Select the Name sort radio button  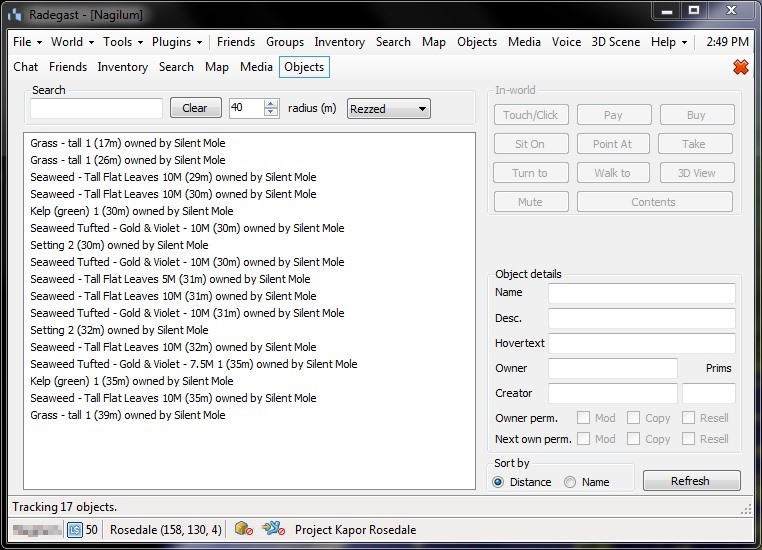point(570,482)
